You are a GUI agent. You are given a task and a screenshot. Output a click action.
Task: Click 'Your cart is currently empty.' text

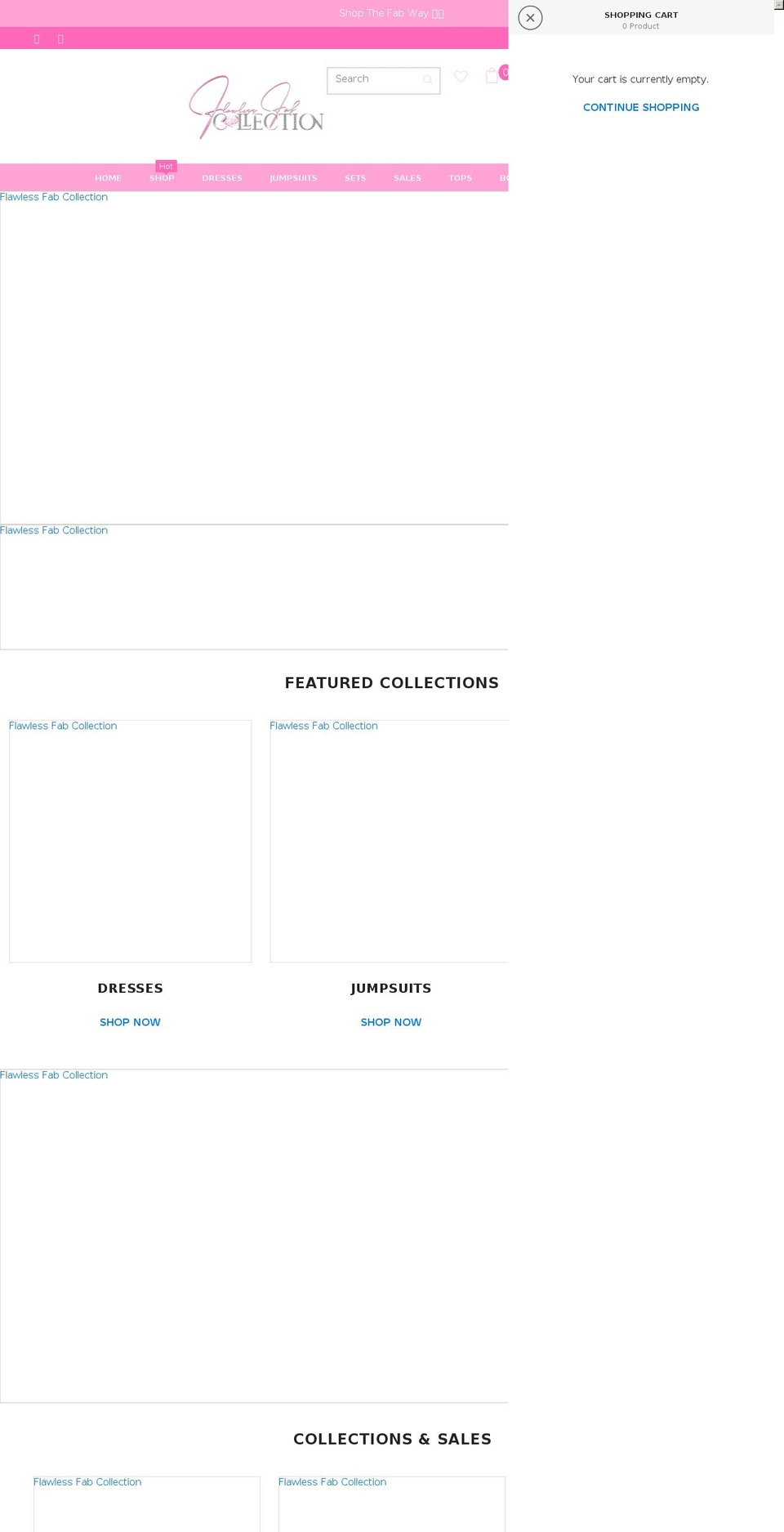641,79
